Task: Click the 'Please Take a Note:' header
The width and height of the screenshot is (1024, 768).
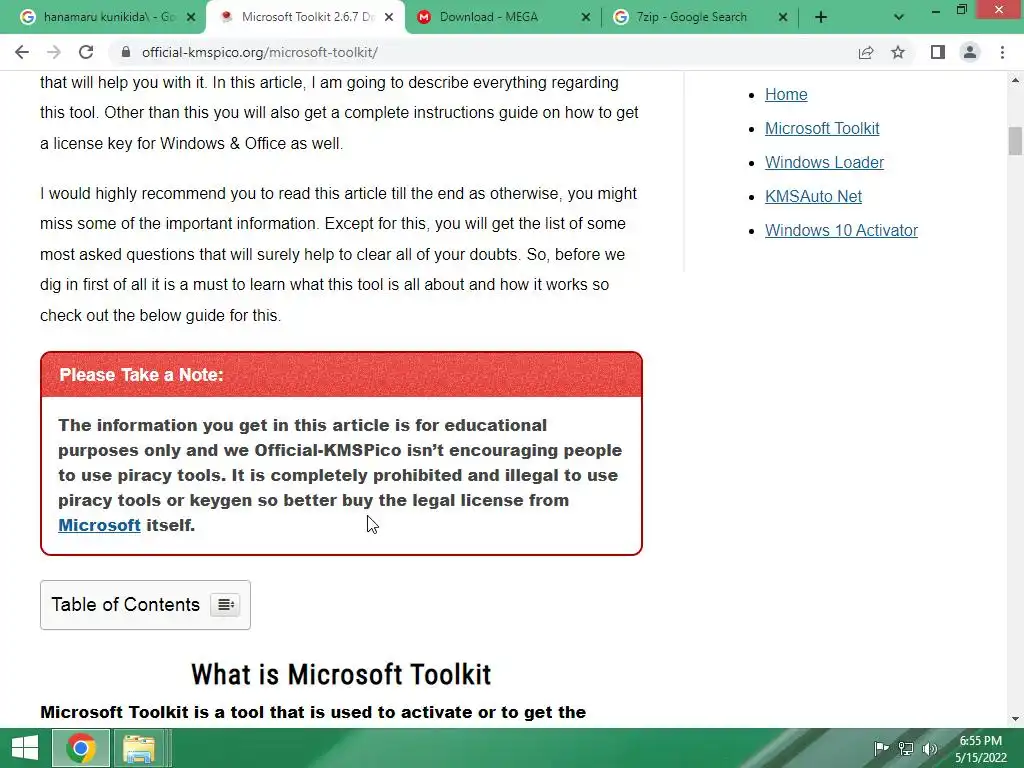Action: (141, 375)
